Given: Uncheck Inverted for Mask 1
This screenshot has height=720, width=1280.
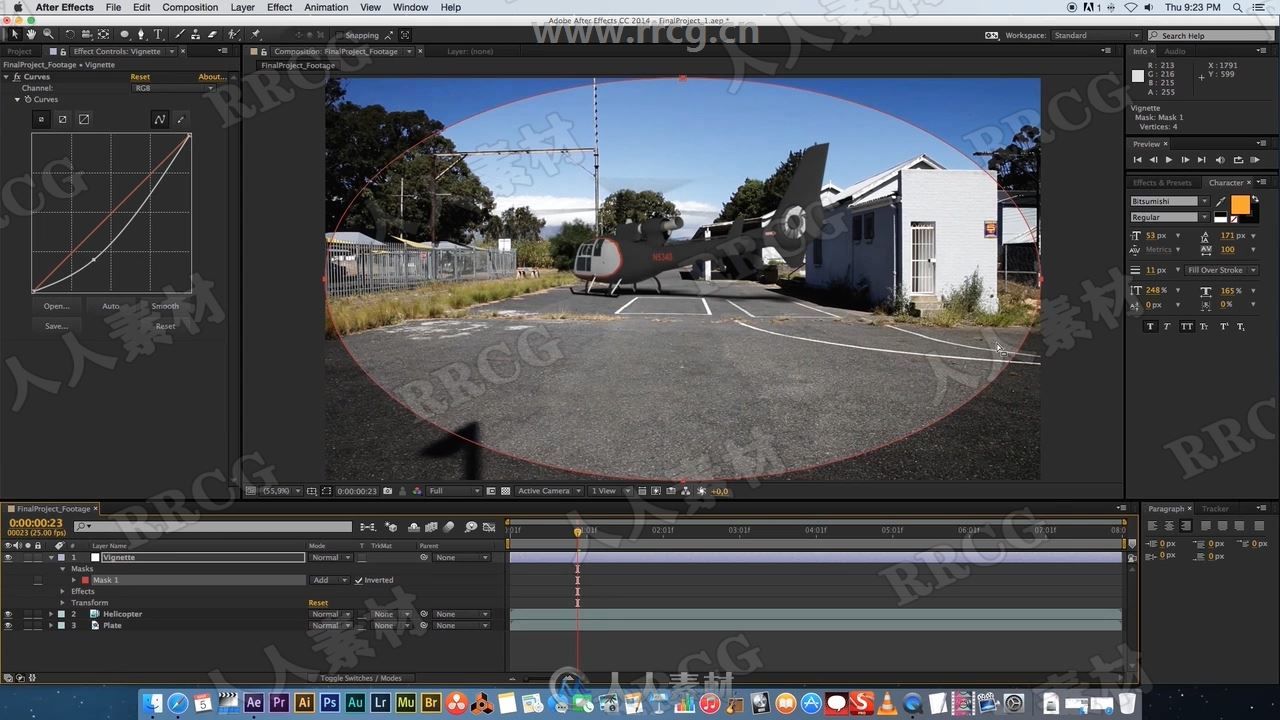Looking at the screenshot, I should point(359,580).
